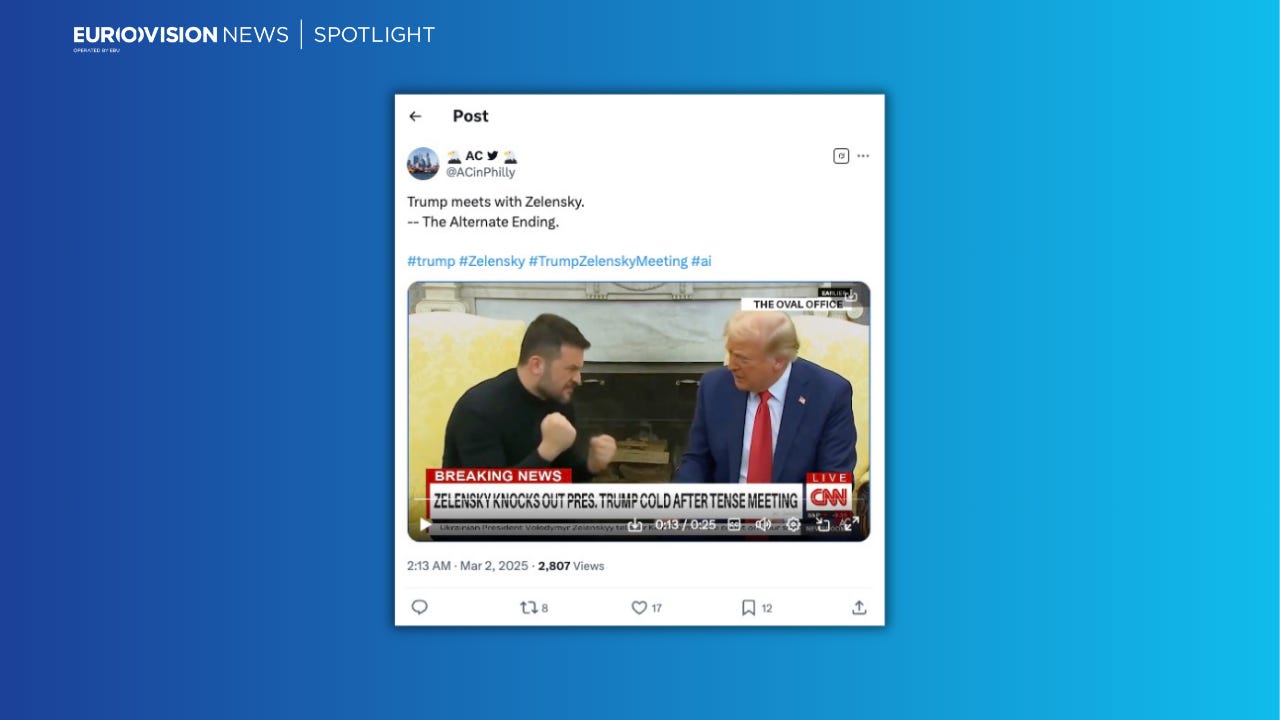
Task: Open the ACinPhilly profile avatar
Action: coord(423,163)
